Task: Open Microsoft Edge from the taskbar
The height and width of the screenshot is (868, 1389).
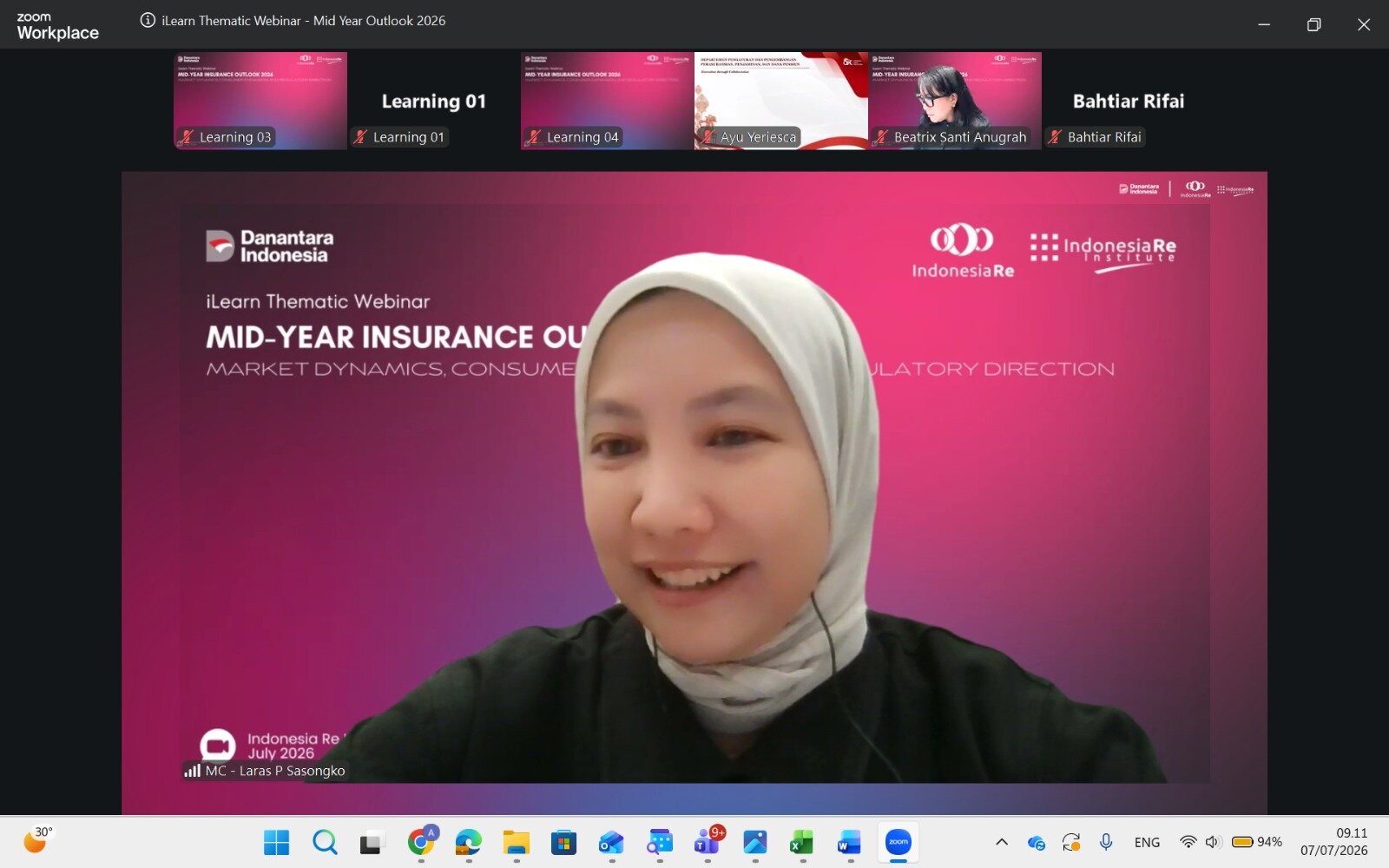Action: click(469, 842)
